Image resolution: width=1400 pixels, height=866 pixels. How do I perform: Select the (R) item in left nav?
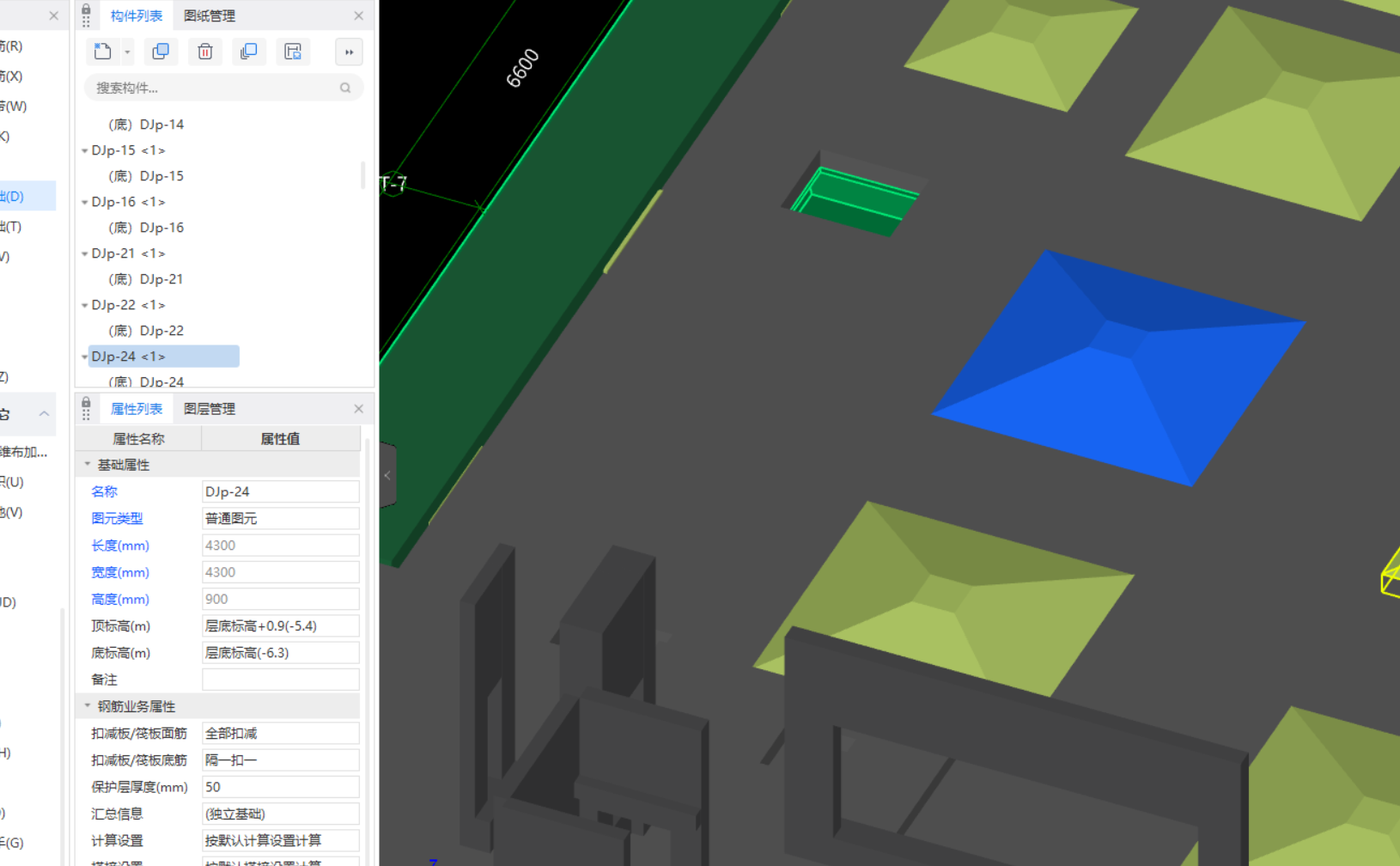coord(11,46)
